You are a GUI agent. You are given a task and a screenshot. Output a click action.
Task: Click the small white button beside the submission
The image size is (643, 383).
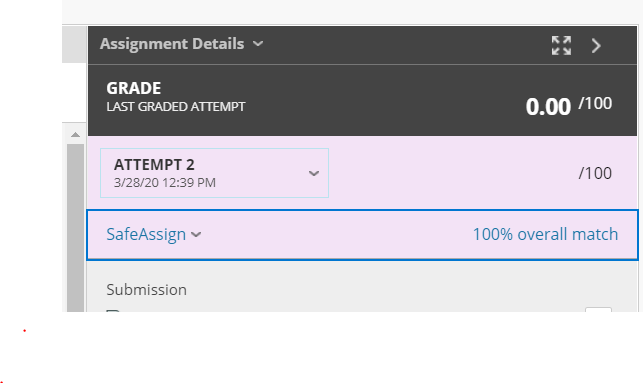coord(598,309)
